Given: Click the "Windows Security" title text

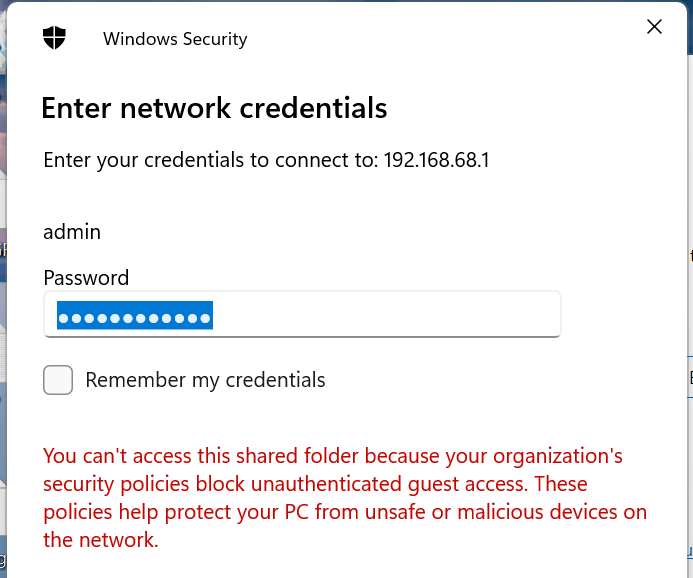Looking at the screenshot, I should point(175,39).
